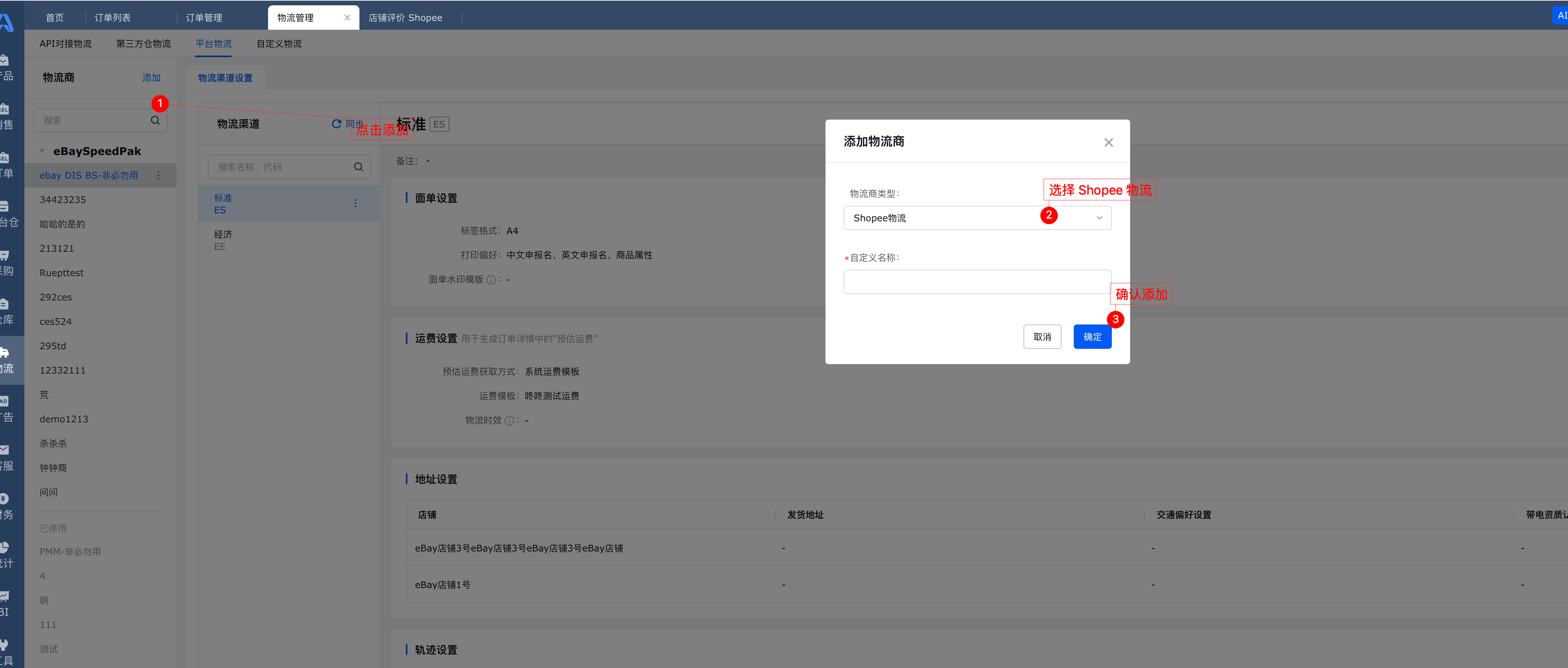
Task: Click info icon beside 物流时效
Action: pos(509,420)
